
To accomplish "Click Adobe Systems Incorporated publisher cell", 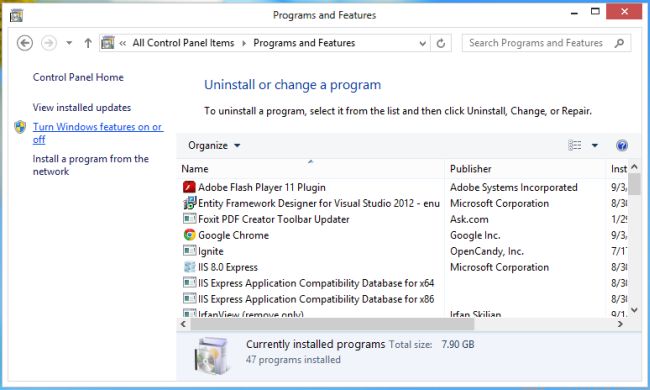I will click(514, 187).
